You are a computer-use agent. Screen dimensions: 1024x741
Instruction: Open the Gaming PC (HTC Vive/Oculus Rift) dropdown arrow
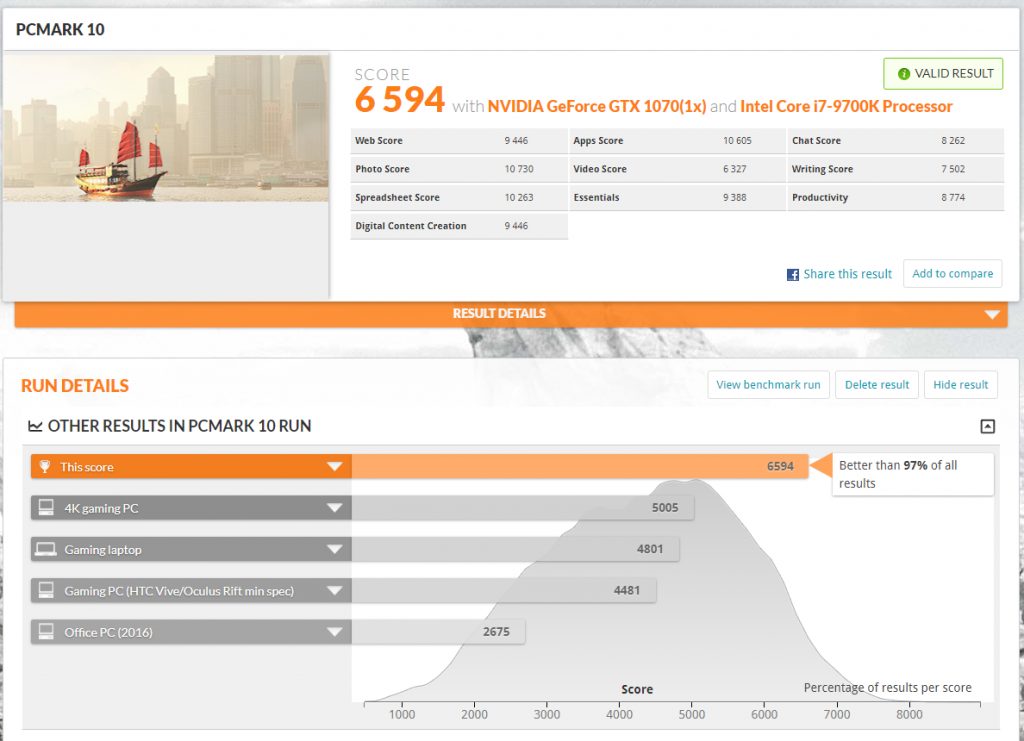point(334,590)
